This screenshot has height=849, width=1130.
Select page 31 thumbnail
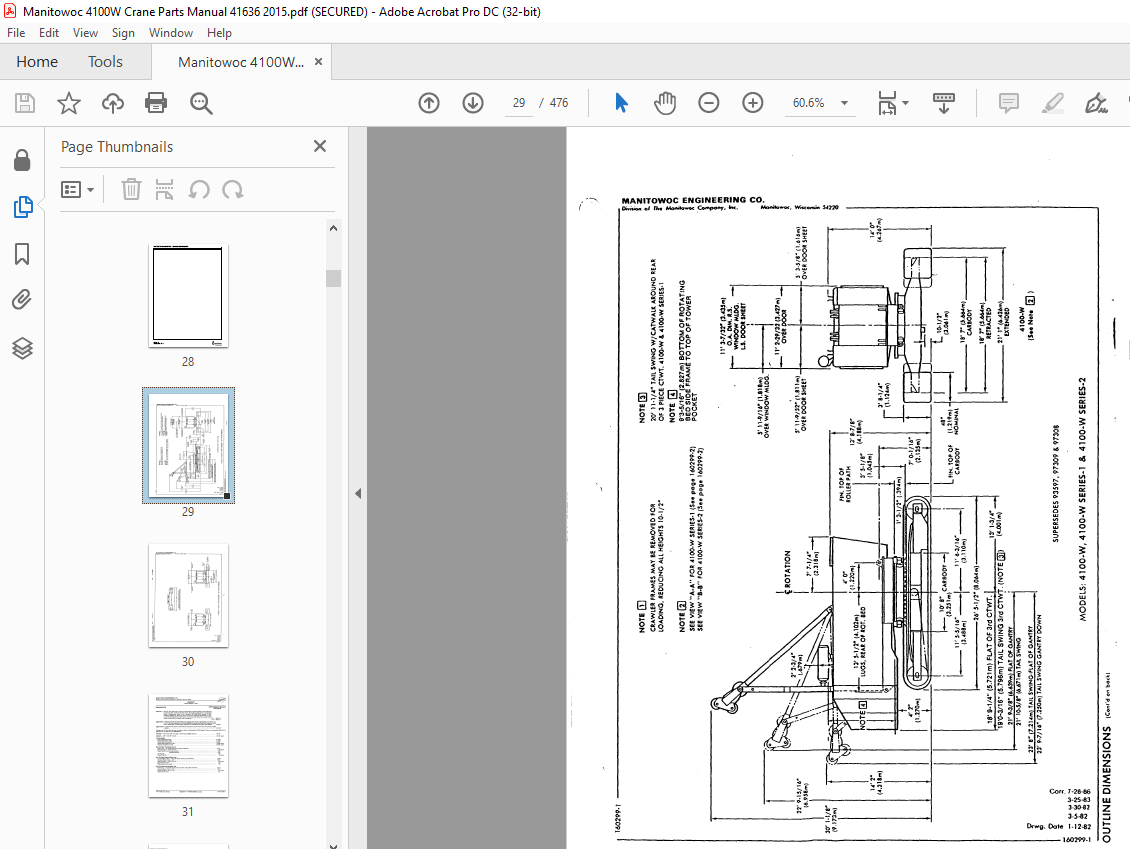(188, 745)
